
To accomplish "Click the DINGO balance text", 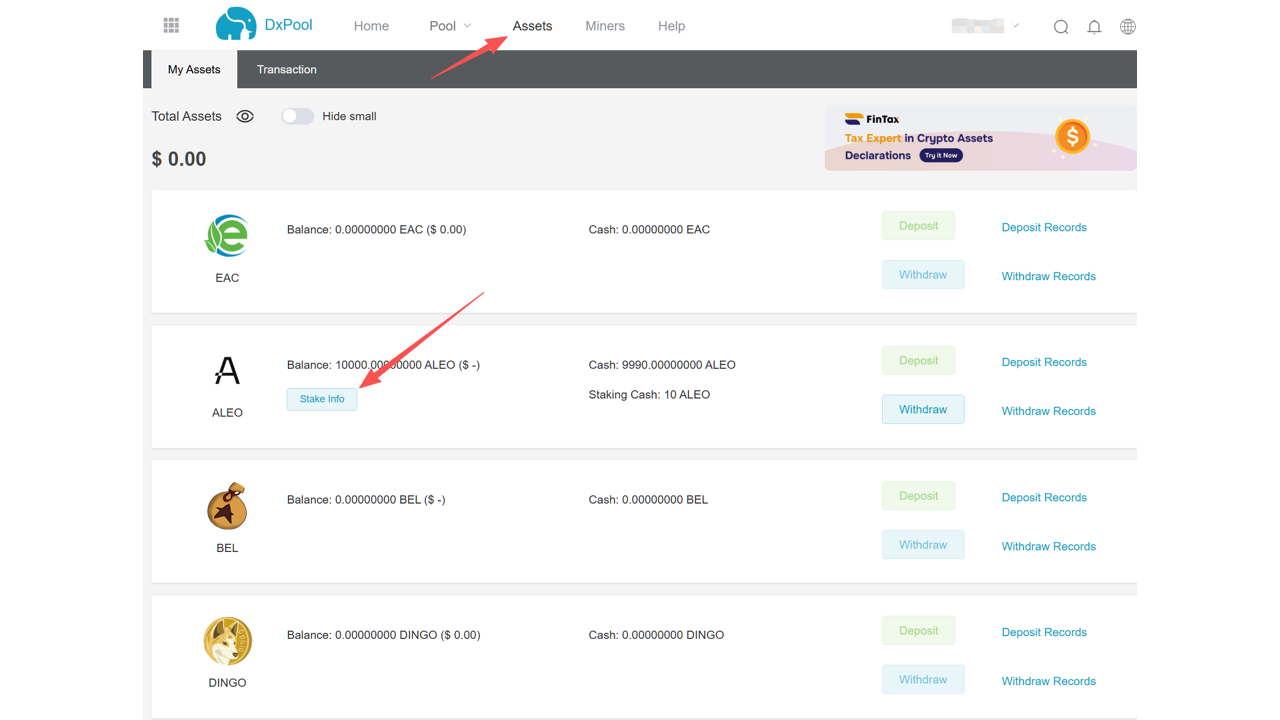I will pos(383,635).
